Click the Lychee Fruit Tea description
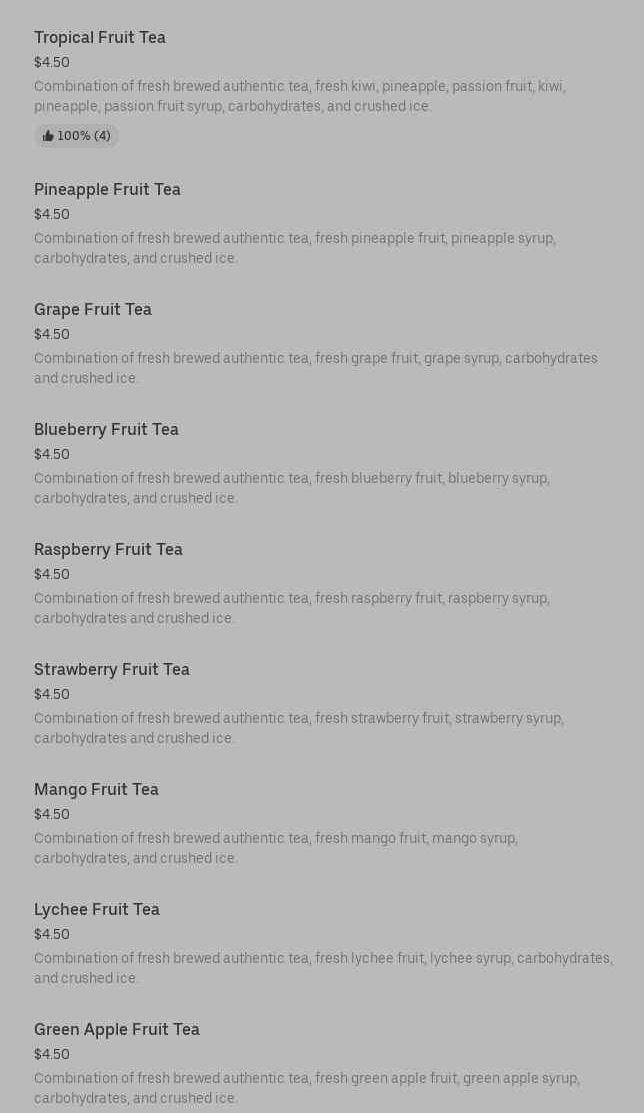The height and width of the screenshot is (1113, 644). (322, 968)
